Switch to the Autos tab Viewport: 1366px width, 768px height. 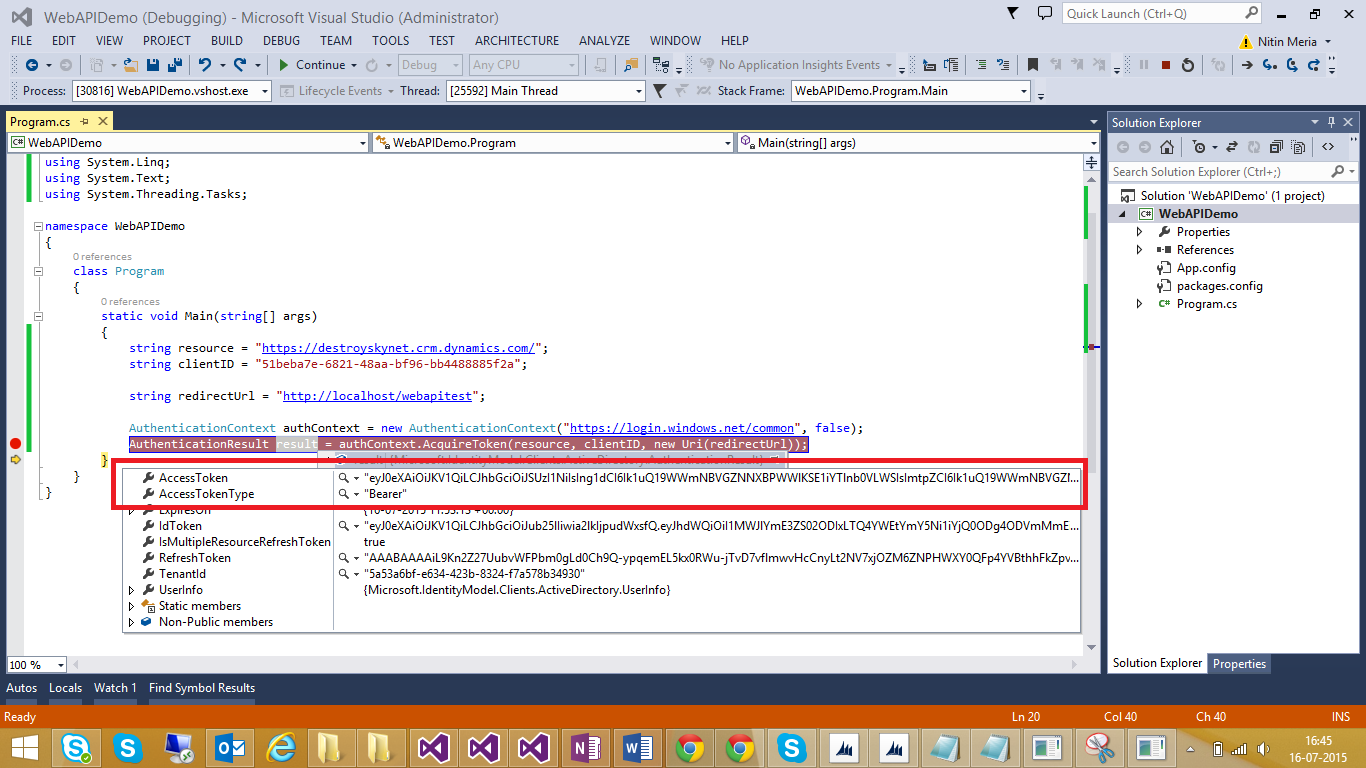tap(22, 688)
